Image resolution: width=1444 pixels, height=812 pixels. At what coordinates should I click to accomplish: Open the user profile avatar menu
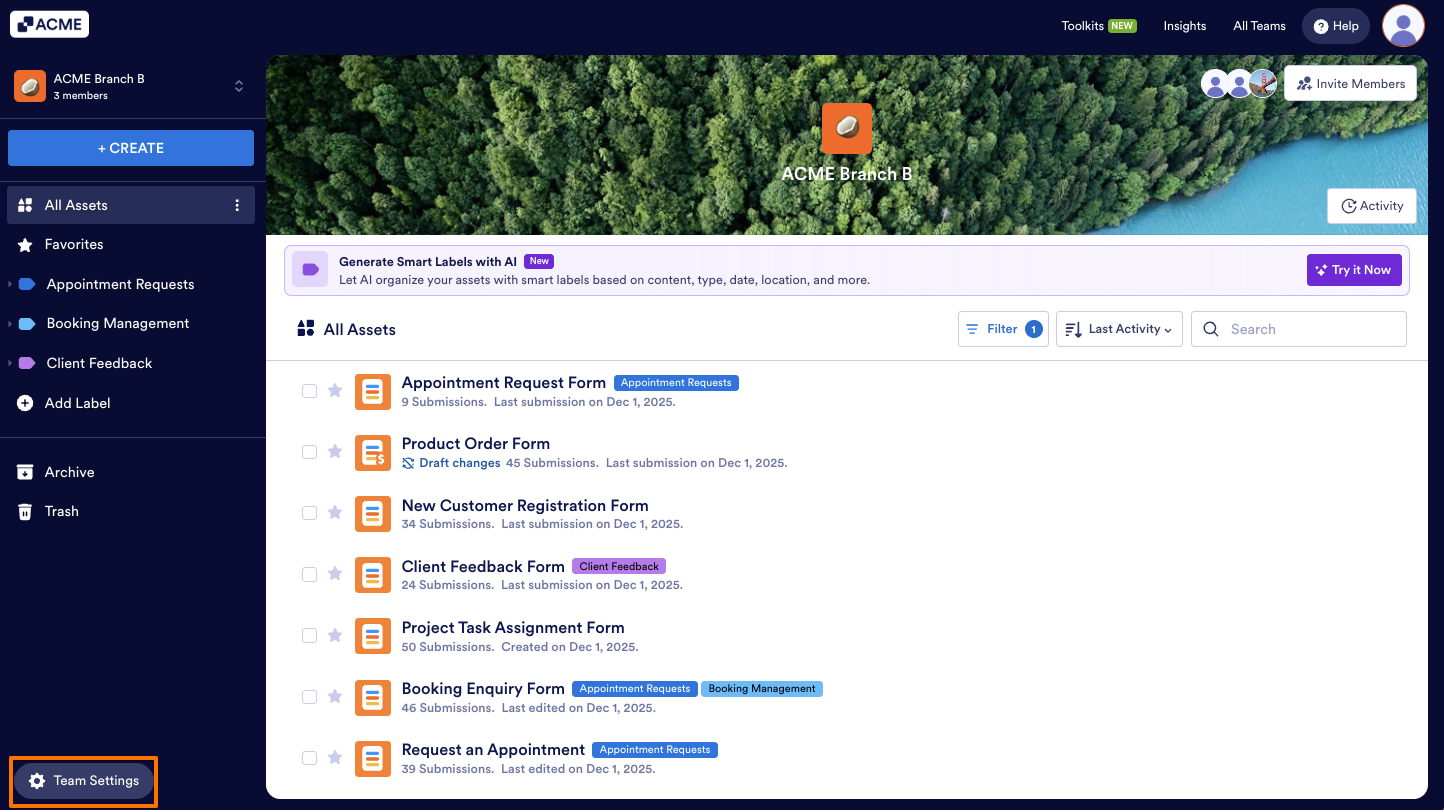coord(1403,25)
